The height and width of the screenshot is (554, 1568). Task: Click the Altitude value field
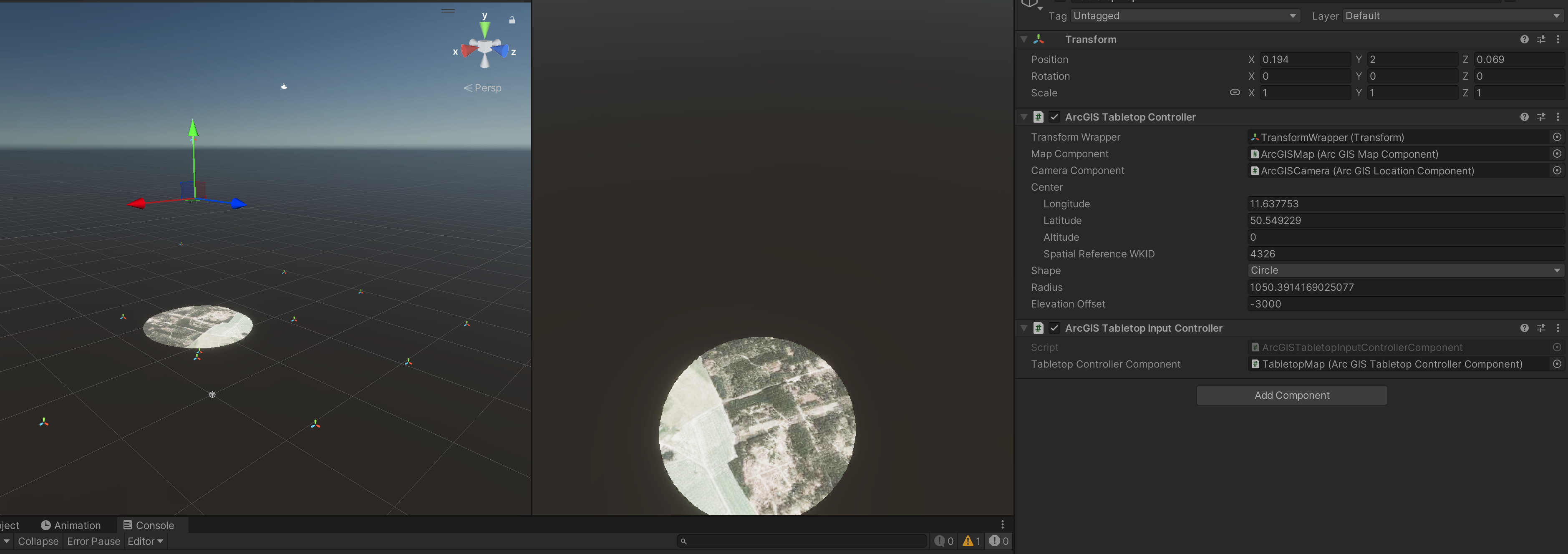tap(1406, 237)
